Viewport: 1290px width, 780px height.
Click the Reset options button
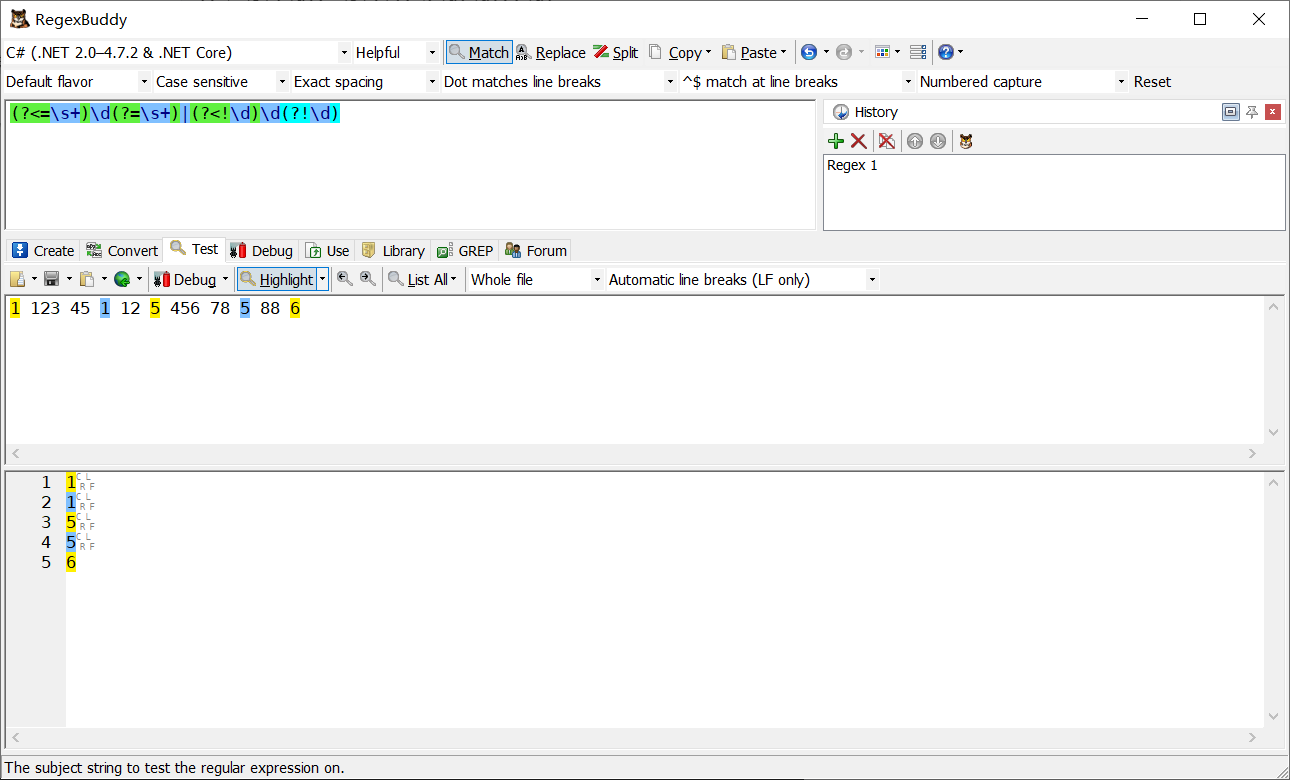pyautogui.click(x=1152, y=82)
